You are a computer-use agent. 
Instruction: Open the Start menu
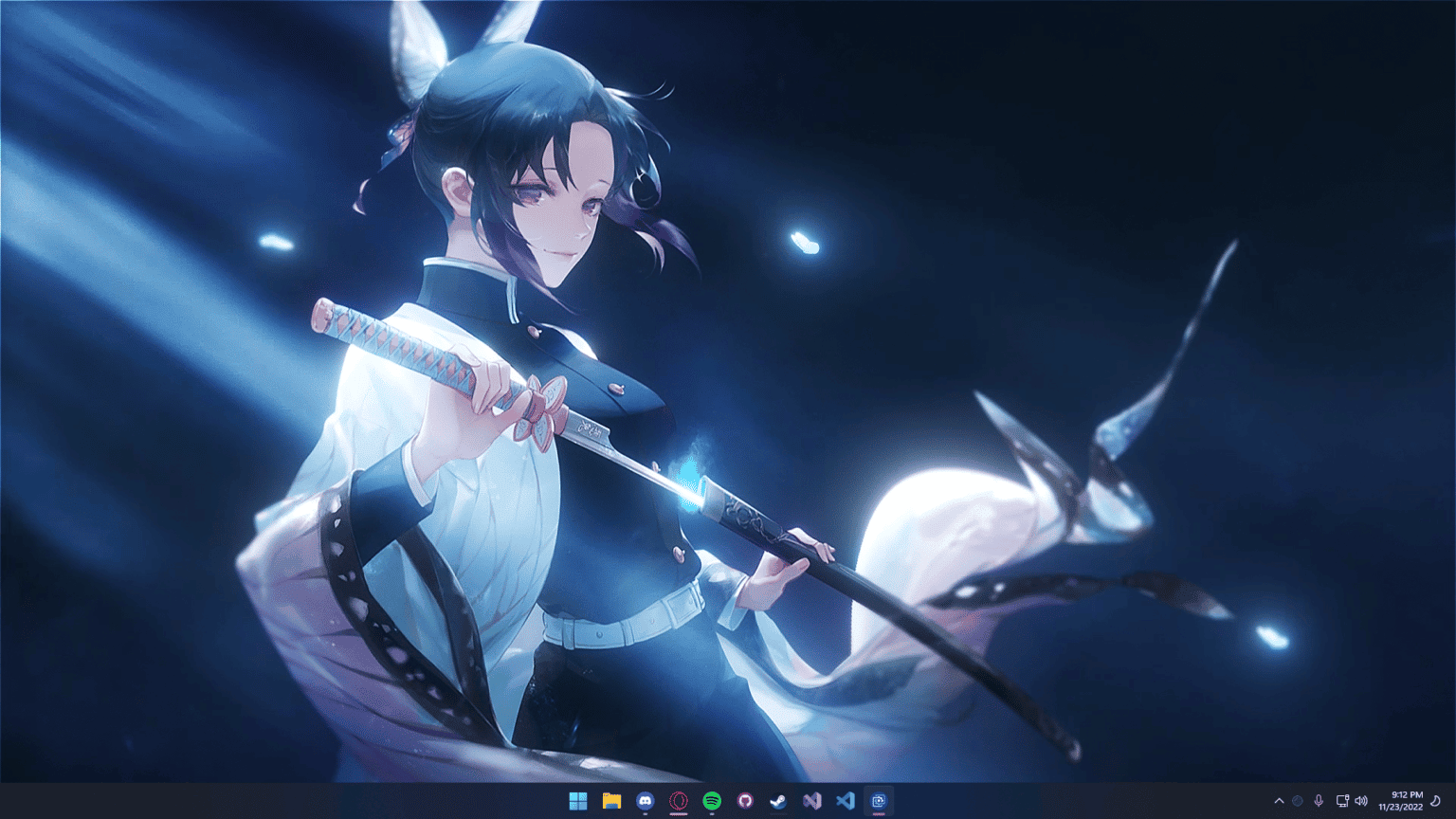pos(578,801)
